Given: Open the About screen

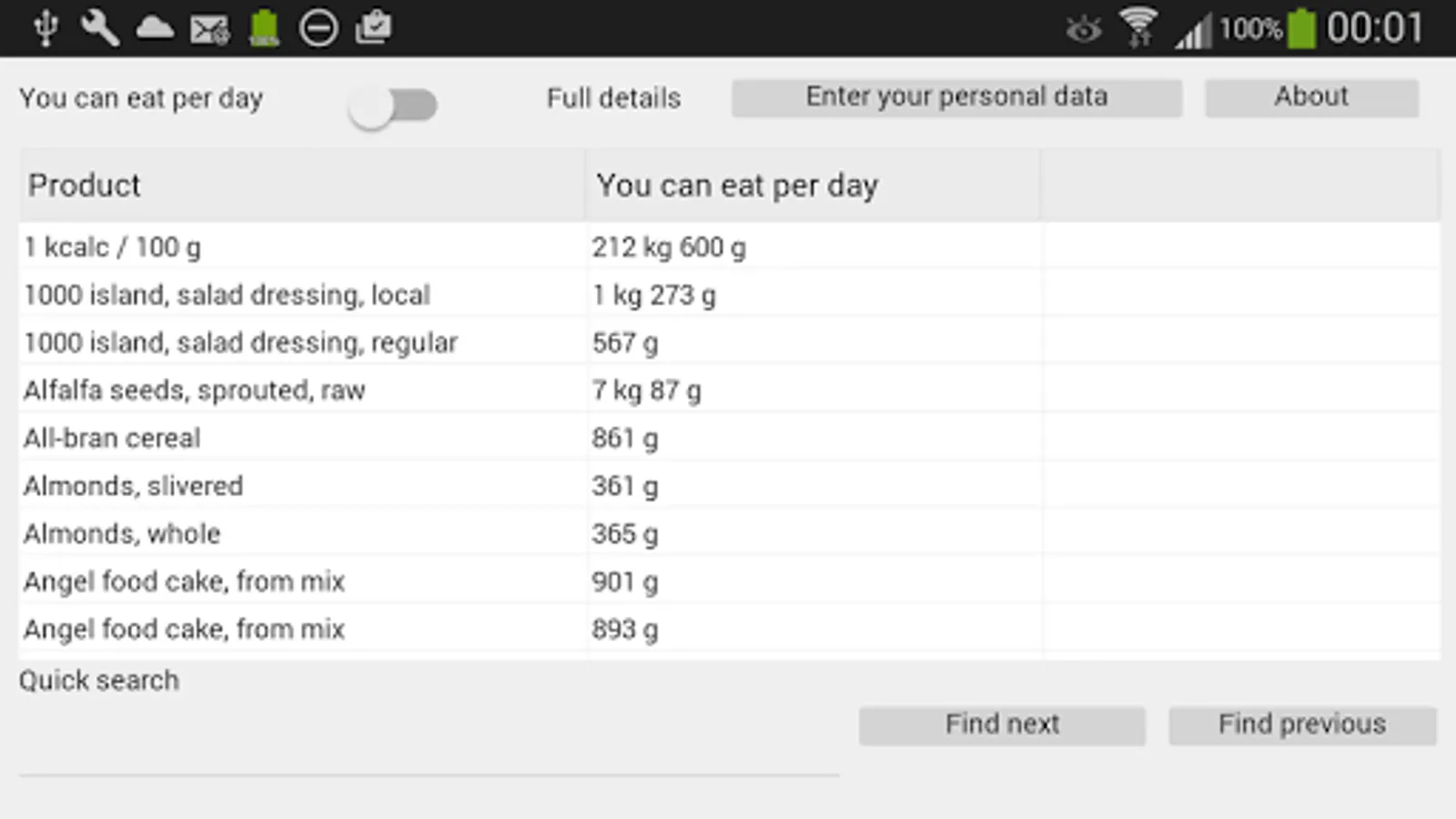Looking at the screenshot, I should [x=1311, y=97].
